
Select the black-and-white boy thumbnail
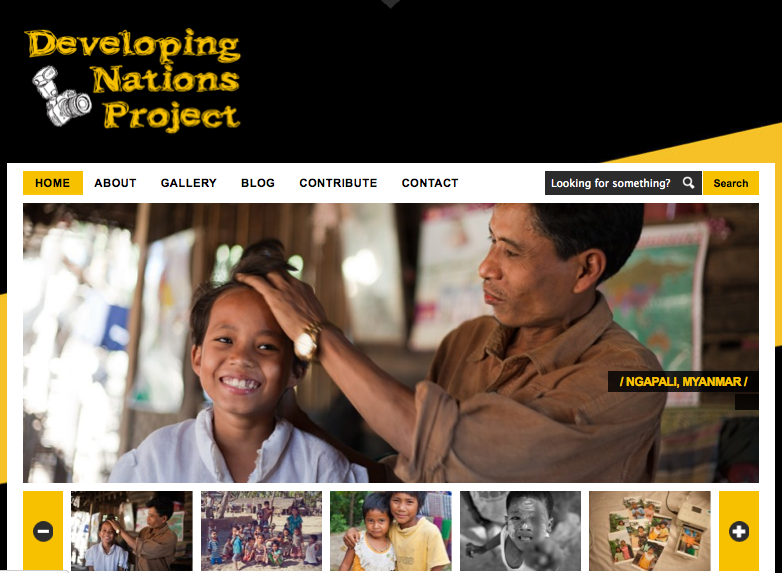(520, 531)
